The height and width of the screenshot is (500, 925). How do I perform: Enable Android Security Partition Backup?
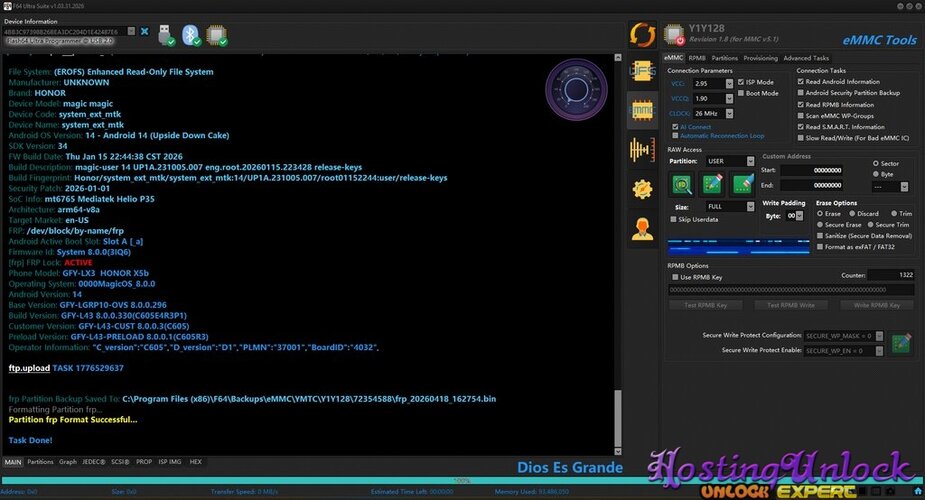point(801,93)
